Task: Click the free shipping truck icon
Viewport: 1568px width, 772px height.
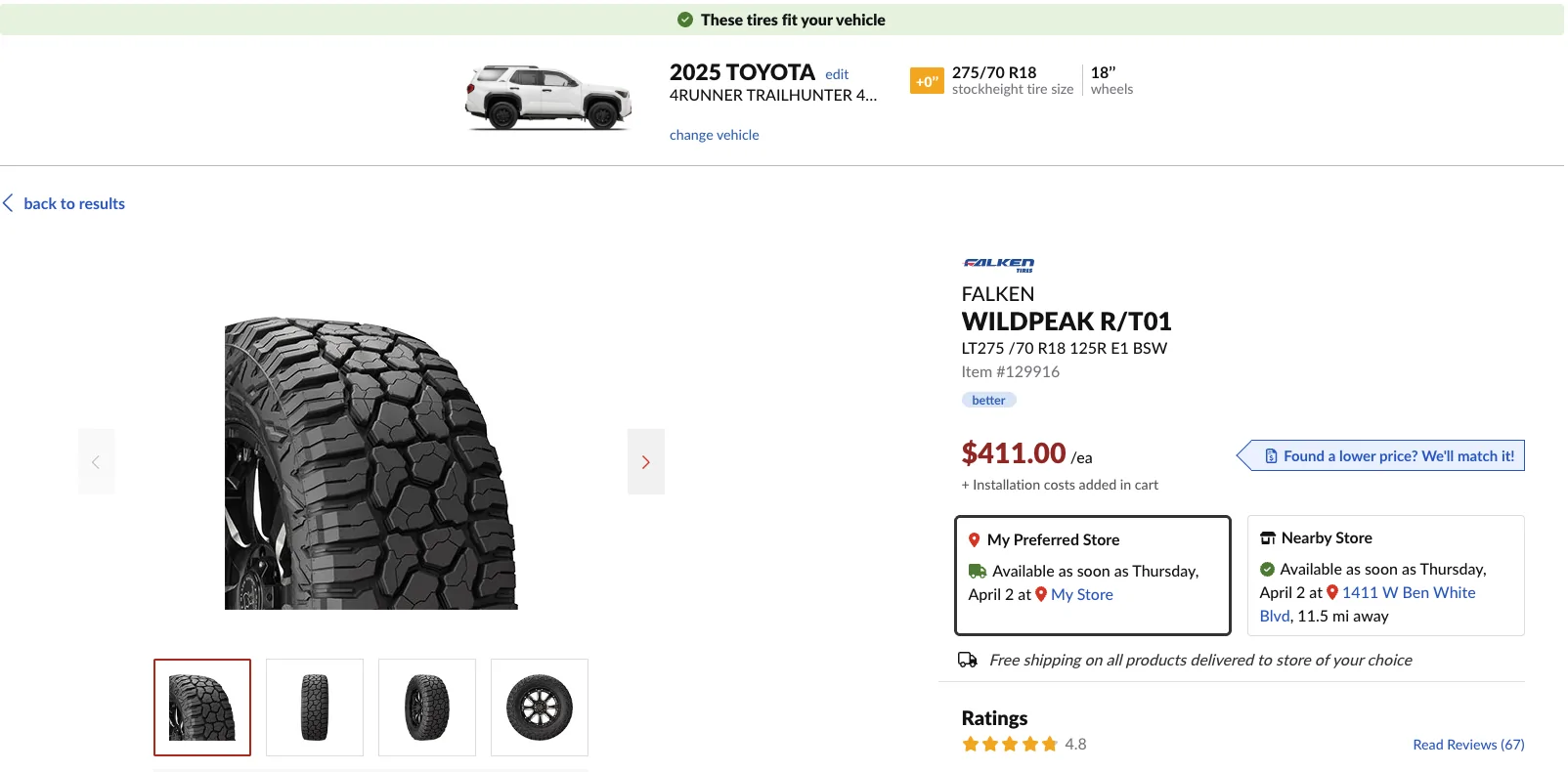Action: 969,660
